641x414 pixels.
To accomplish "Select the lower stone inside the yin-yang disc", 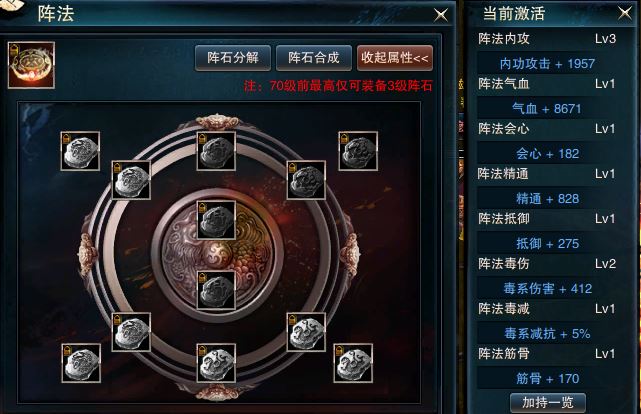I will click(216, 290).
